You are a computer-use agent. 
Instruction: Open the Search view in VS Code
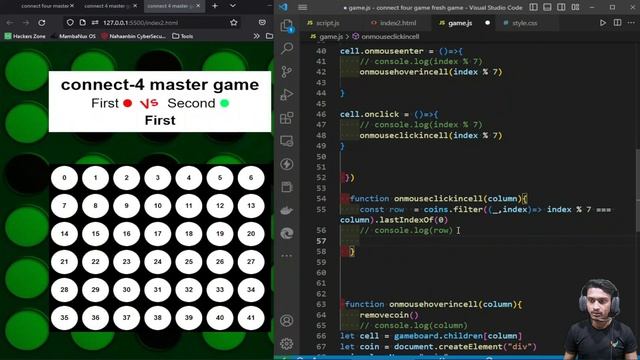[287, 48]
